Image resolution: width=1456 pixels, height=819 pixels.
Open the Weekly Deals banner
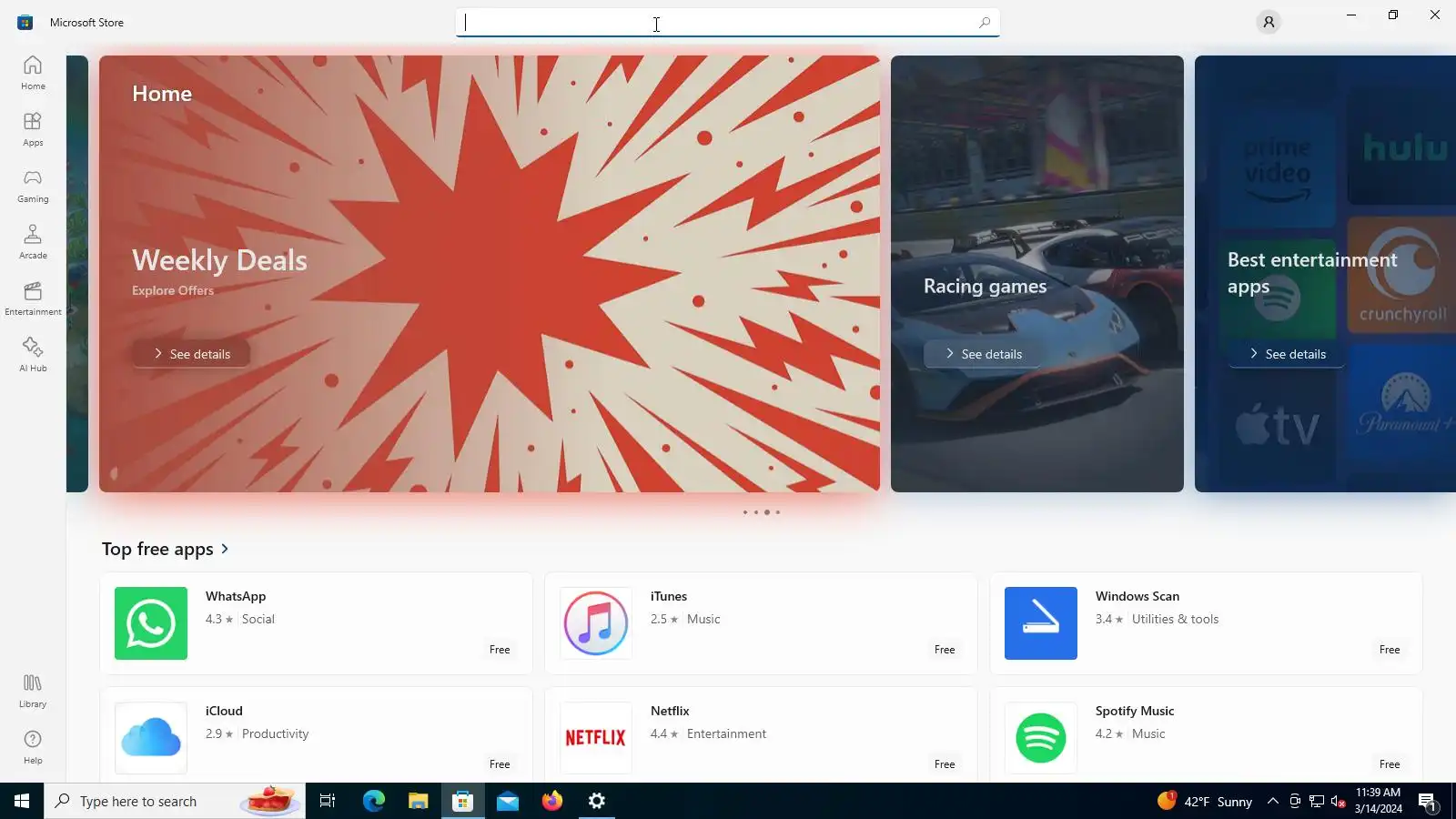coord(490,274)
